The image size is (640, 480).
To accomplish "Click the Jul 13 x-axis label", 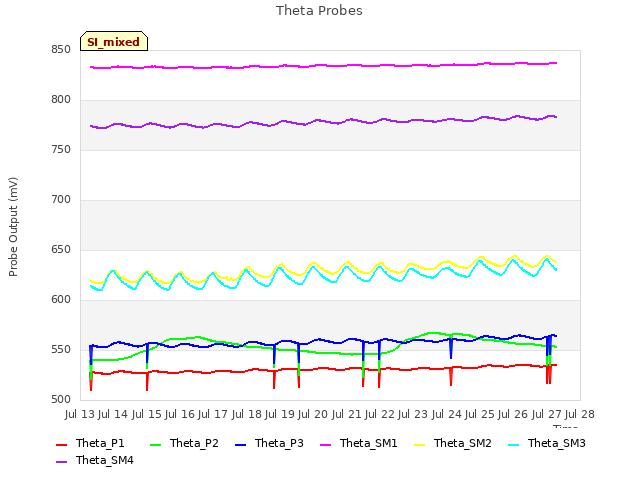I will pos(80,414).
